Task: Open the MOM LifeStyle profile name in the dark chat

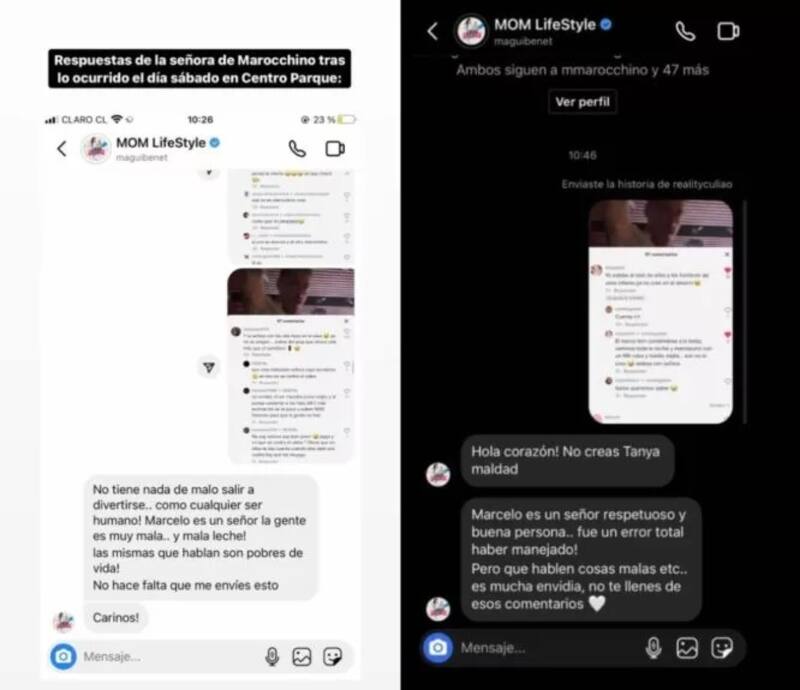Action: (545, 24)
